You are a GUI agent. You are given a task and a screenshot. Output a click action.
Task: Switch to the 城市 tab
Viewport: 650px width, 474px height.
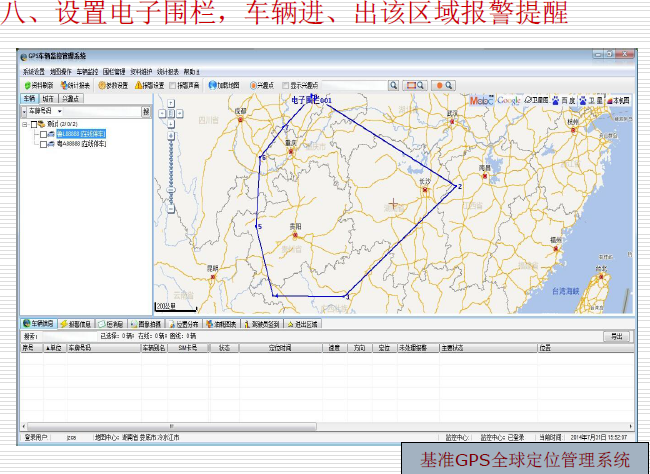click(47, 99)
